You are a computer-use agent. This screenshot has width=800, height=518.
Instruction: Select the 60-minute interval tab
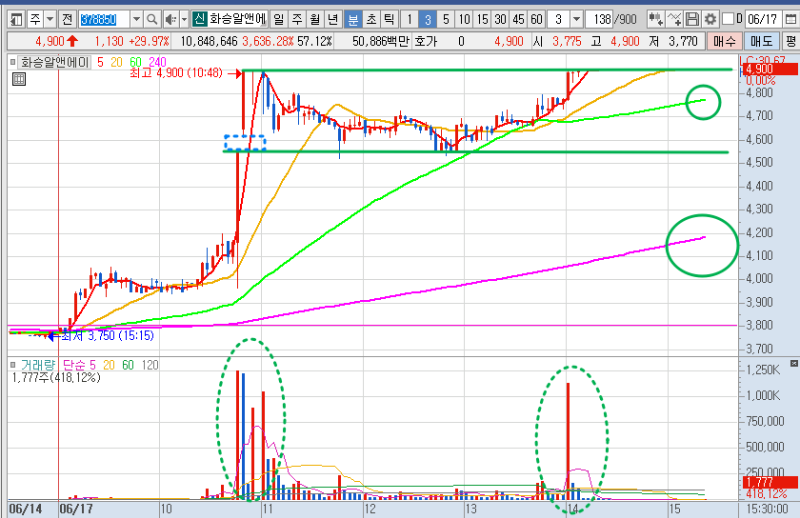click(536, 19)
